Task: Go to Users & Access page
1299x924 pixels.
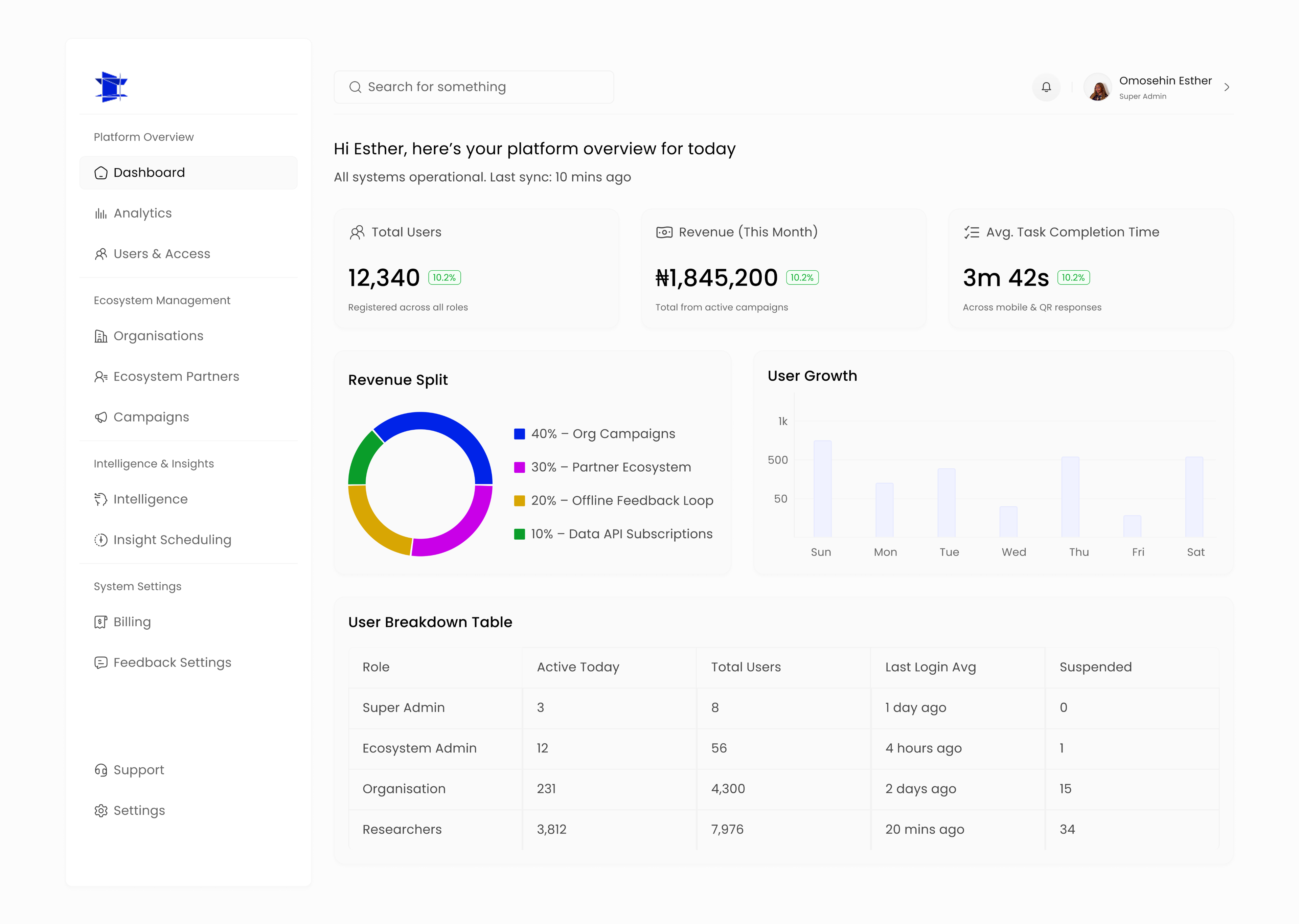Action: pos(161,254)
